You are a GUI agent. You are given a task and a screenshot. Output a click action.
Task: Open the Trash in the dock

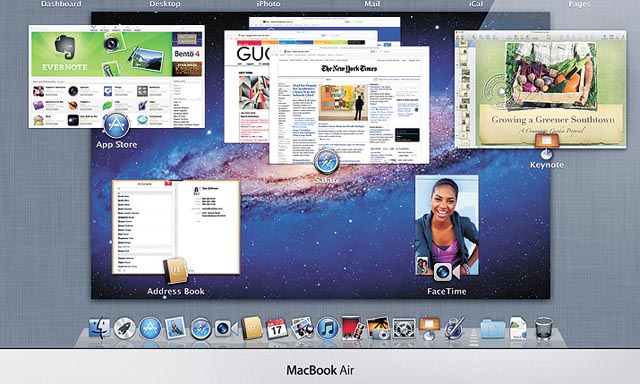click(544, 329)
